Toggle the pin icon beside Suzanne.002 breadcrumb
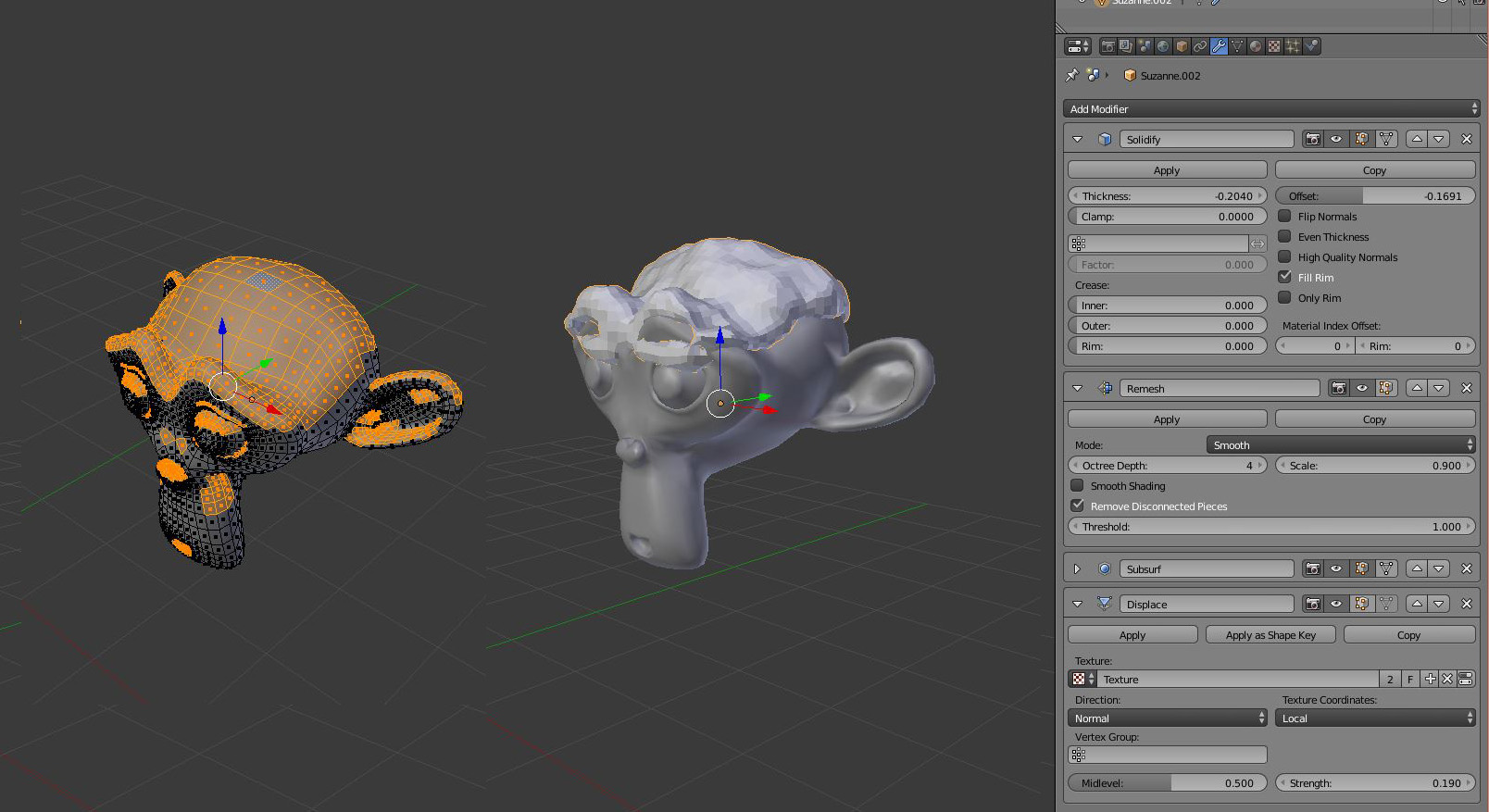 1072,75
